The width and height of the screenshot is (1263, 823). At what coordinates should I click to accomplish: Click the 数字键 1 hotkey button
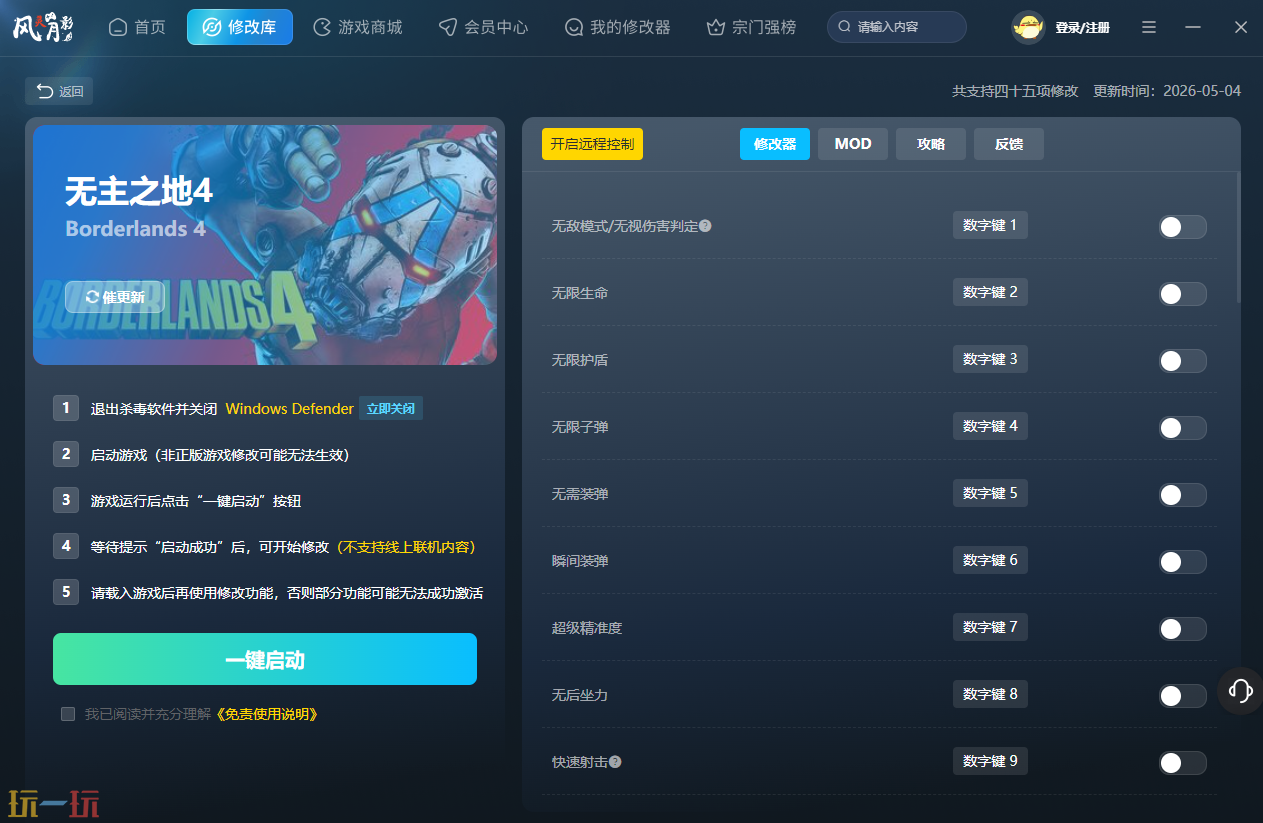pyautogui.click(x=990, y=225)
